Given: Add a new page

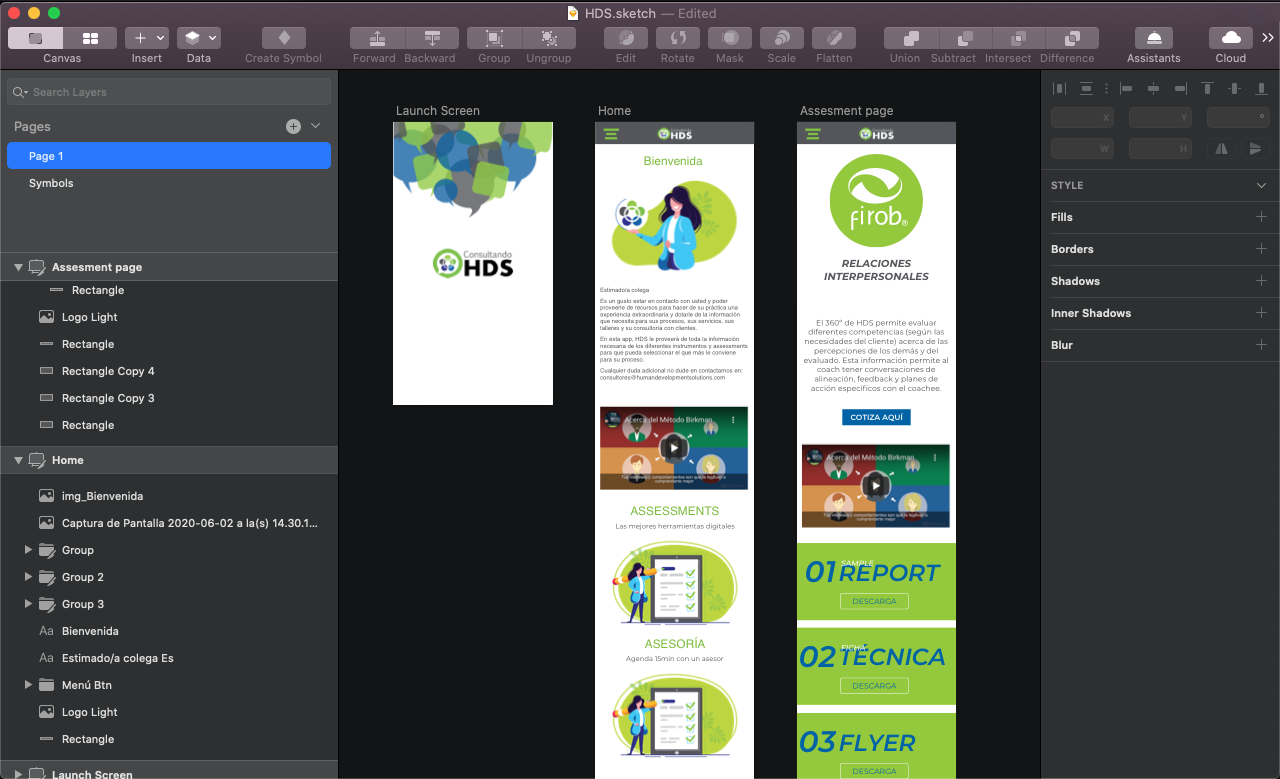Looking at the screenshot, I should point(293,126).
